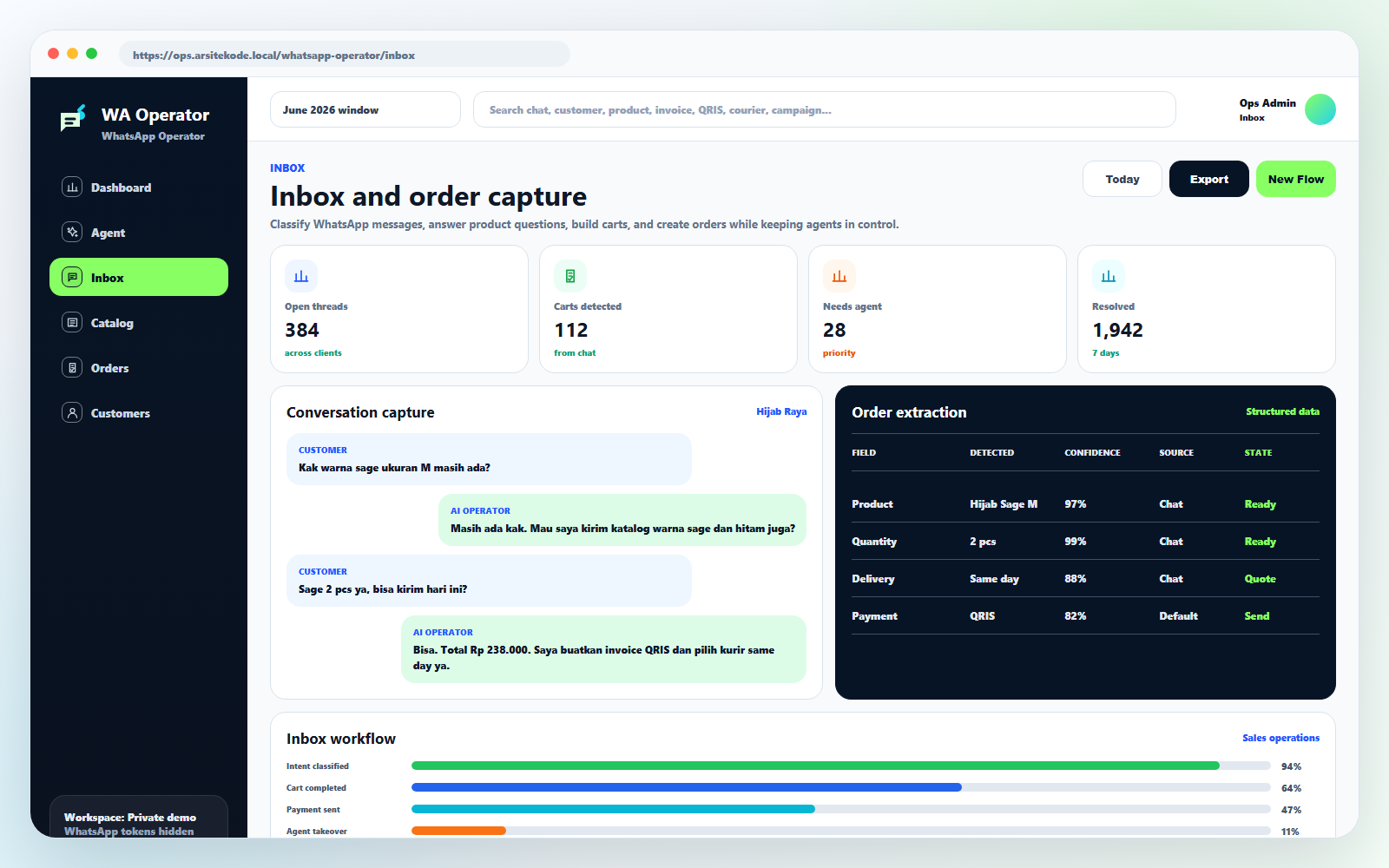
Task: Click the Cart completed progress bar
Action: (841, 787)
